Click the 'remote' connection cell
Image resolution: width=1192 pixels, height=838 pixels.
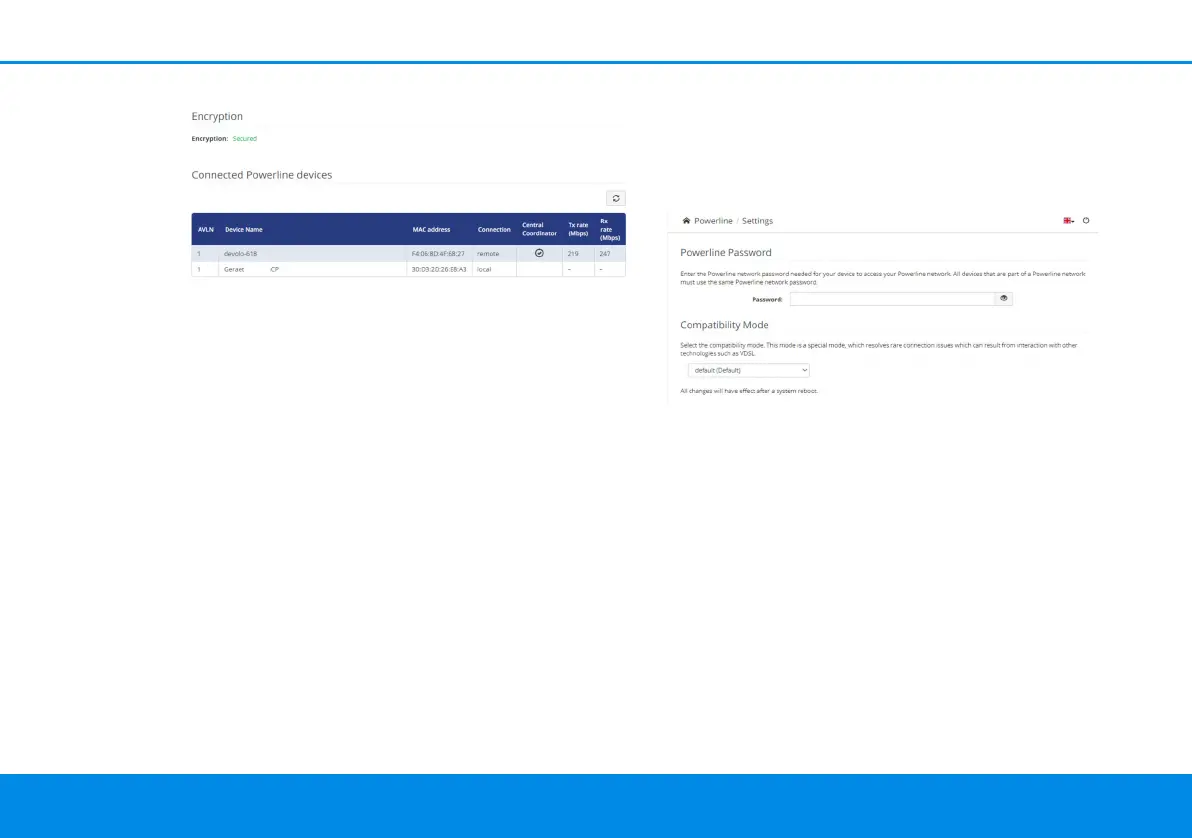click(x=494, y=253)
